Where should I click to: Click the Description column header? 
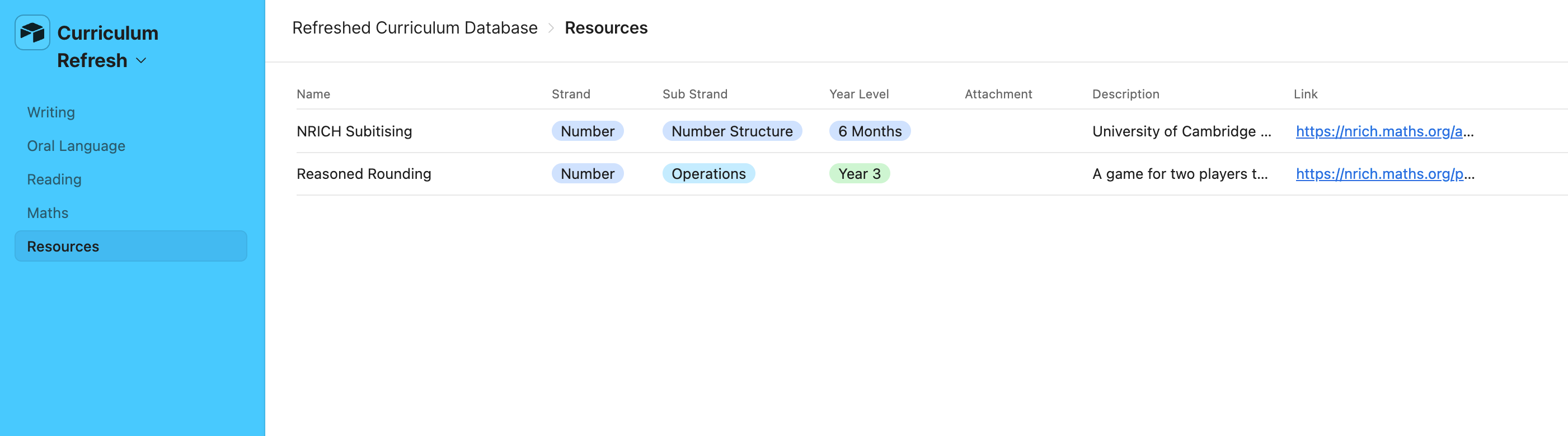[x=1125, y=94]
